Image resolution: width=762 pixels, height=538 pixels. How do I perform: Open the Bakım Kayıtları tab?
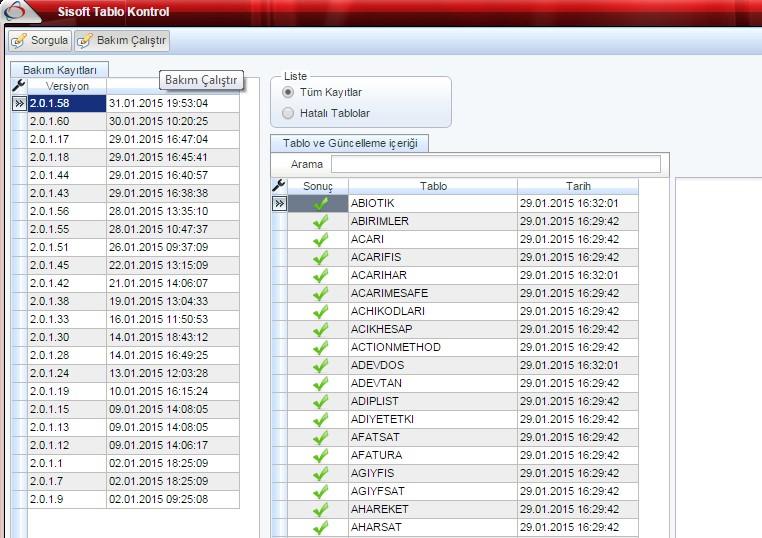click(x=60, y=69)
